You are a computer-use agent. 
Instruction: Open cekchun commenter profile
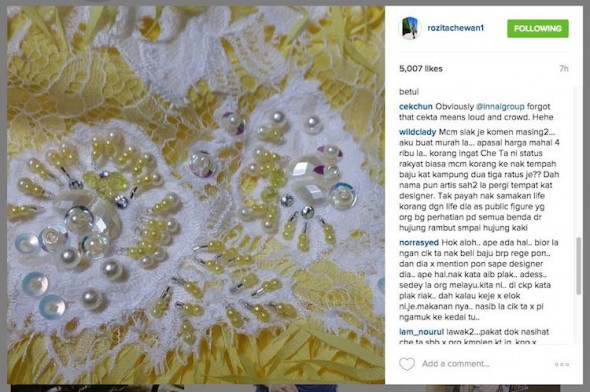click(x=415, y=106)
